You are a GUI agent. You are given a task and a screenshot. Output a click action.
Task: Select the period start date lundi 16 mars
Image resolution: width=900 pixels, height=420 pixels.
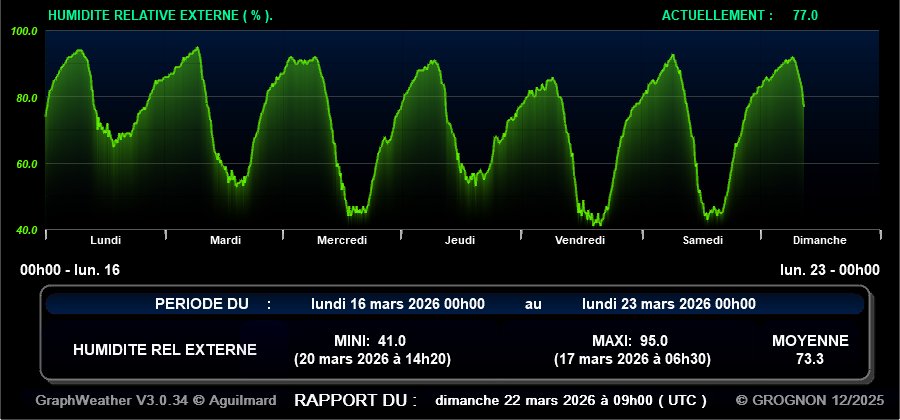(x=398, y=304)
